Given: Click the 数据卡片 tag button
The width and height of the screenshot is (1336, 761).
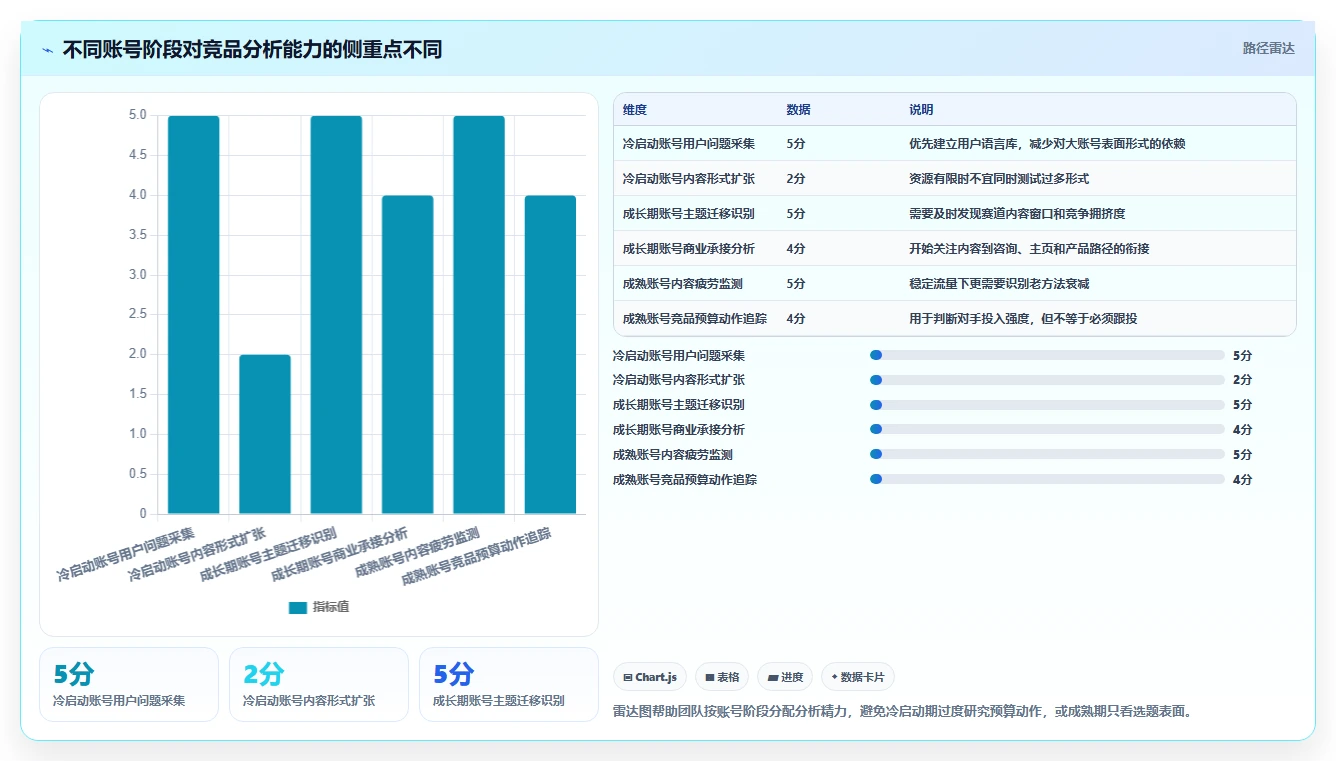Looking at the screenshot, I should pyautogui.click(x=858, y=677).
